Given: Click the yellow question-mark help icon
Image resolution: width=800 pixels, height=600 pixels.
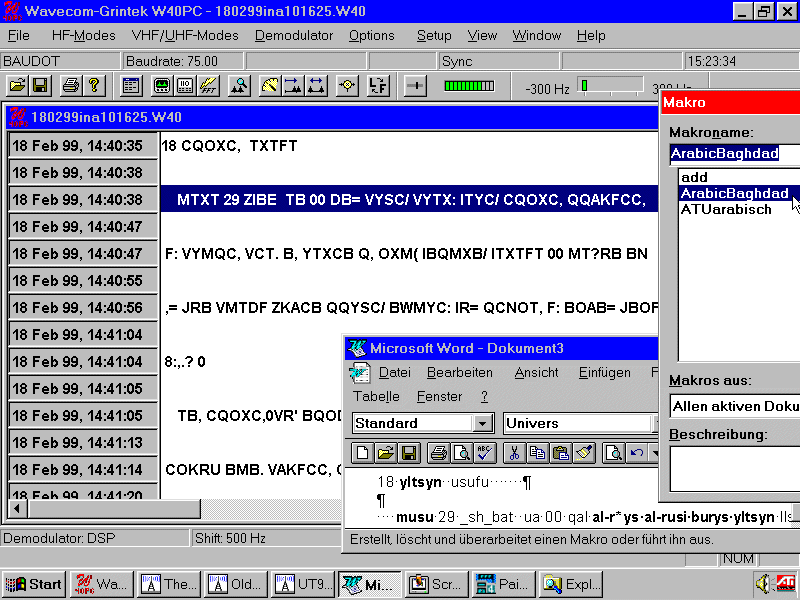Looking at the screenshot, I should pos(94,87).
